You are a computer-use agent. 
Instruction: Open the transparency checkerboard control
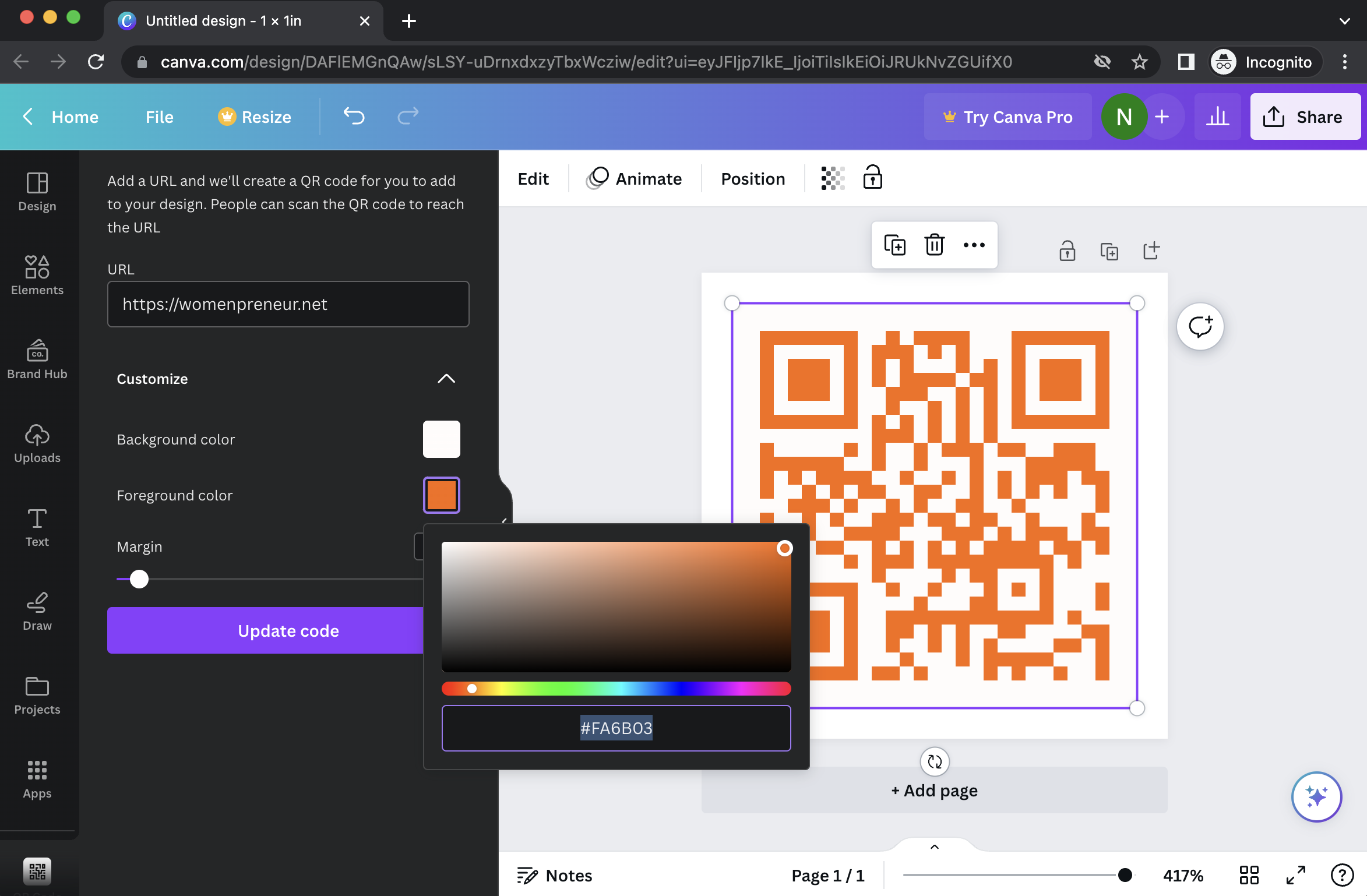pyautogui.click(x=833, y=178)
